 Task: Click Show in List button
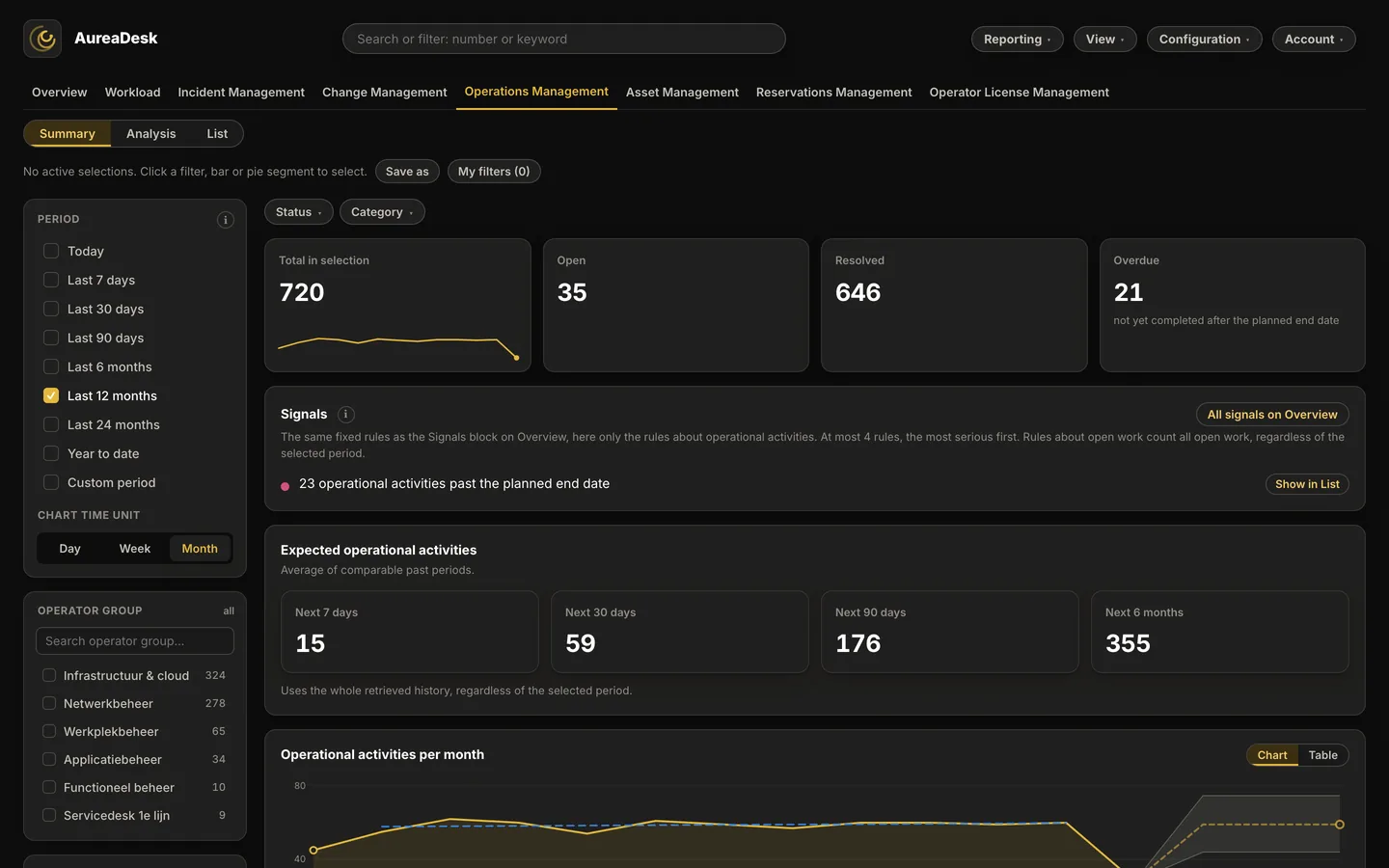click(x=1307, y=484)
